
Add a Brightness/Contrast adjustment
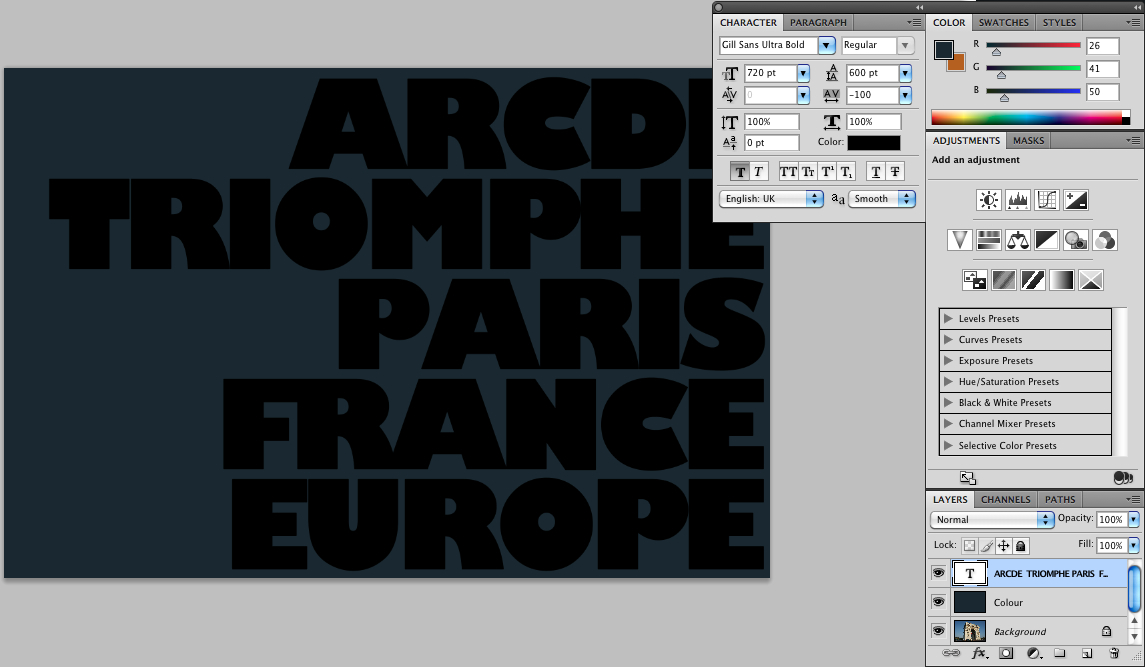(989, 199)
